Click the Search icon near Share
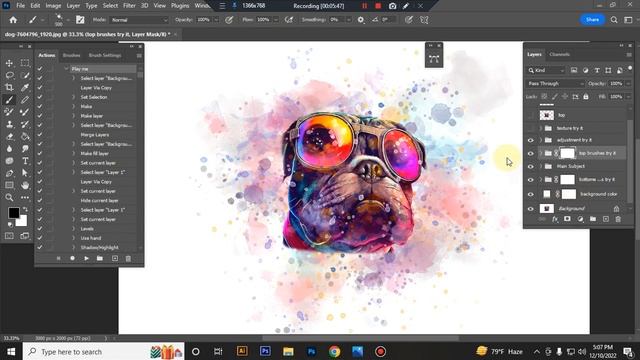This screenshot has width=640, height=360. 614,20
